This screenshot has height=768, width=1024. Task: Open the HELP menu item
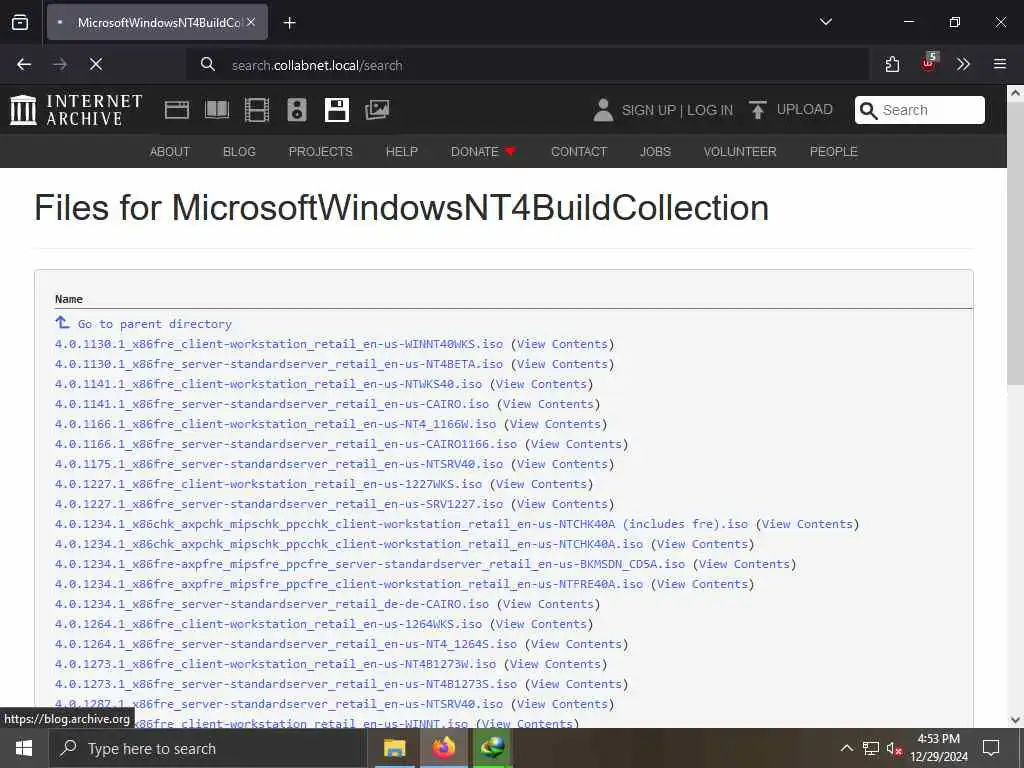(x=402, y=152)
